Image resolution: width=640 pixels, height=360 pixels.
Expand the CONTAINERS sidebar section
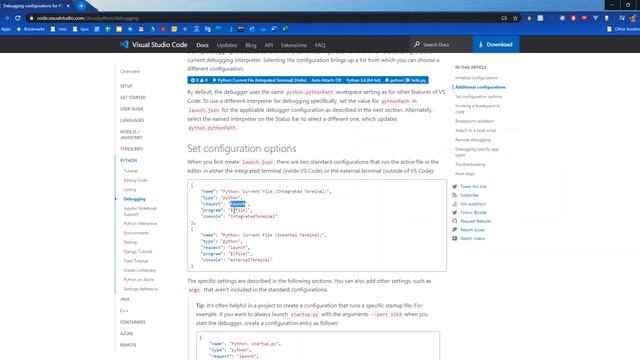133,322
